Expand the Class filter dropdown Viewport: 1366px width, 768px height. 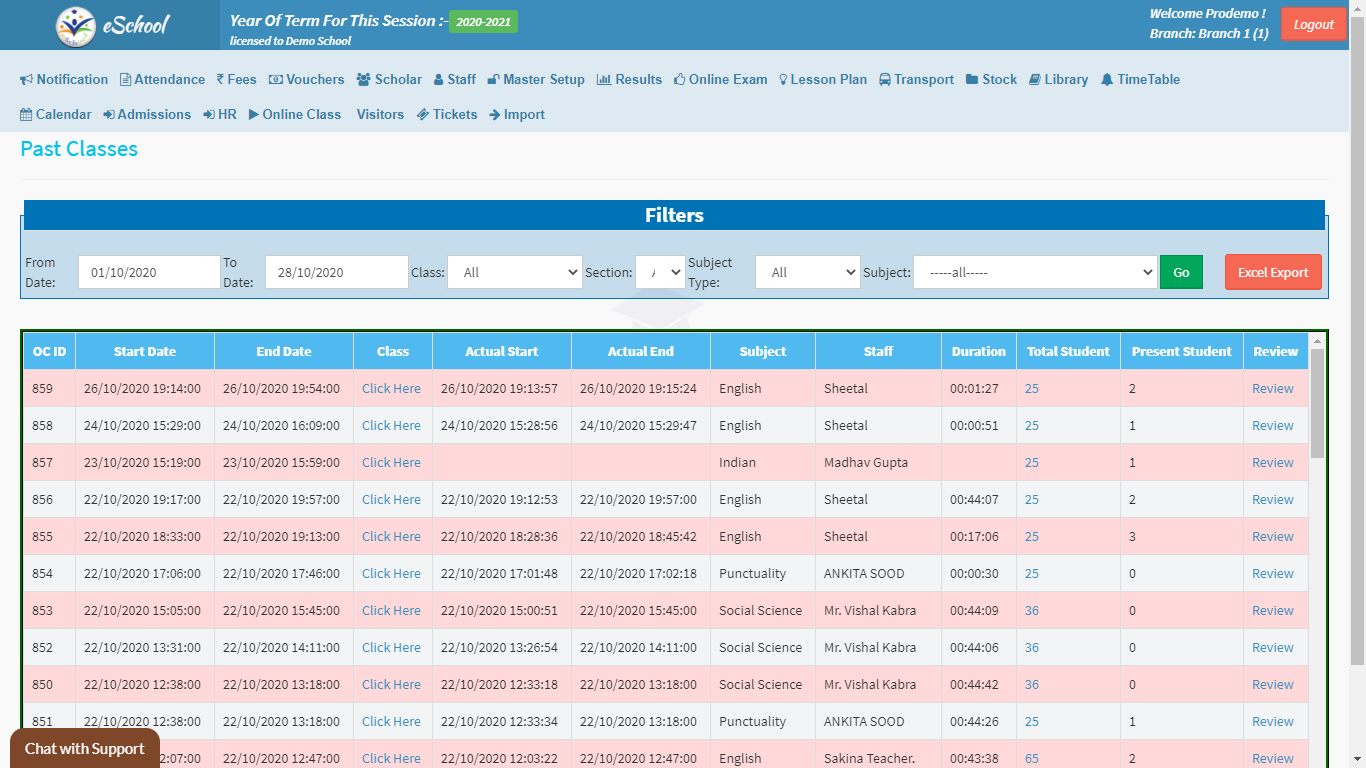point(515,272)
